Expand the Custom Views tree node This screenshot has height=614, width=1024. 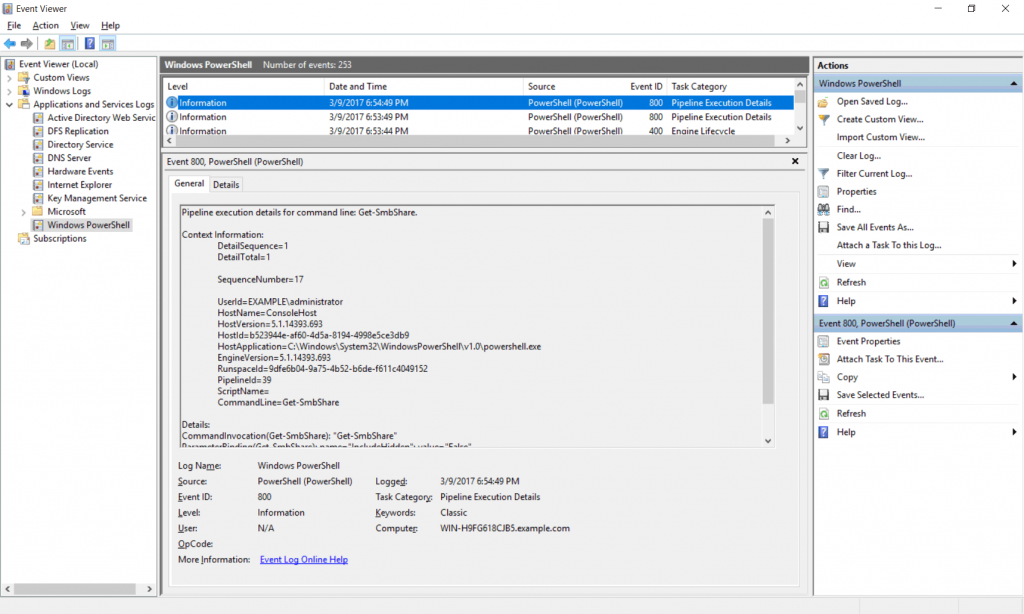click(10, 78)
